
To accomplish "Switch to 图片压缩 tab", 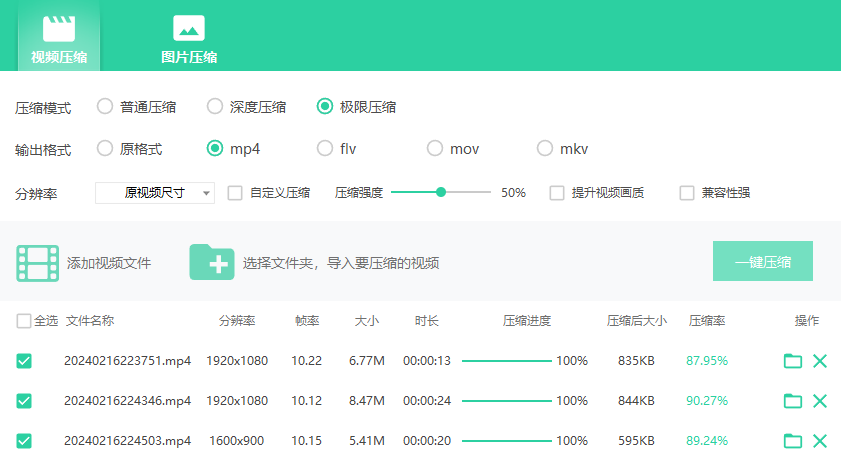I will pyautogui.click(x=189, y=38).
